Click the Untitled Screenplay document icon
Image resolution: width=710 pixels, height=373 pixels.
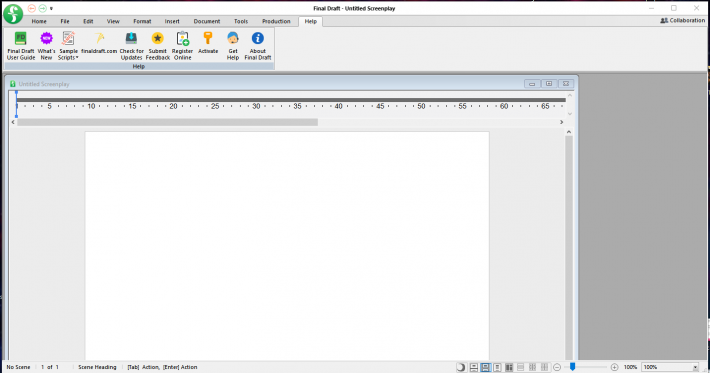pyautogui.click(x=13, y=84)
